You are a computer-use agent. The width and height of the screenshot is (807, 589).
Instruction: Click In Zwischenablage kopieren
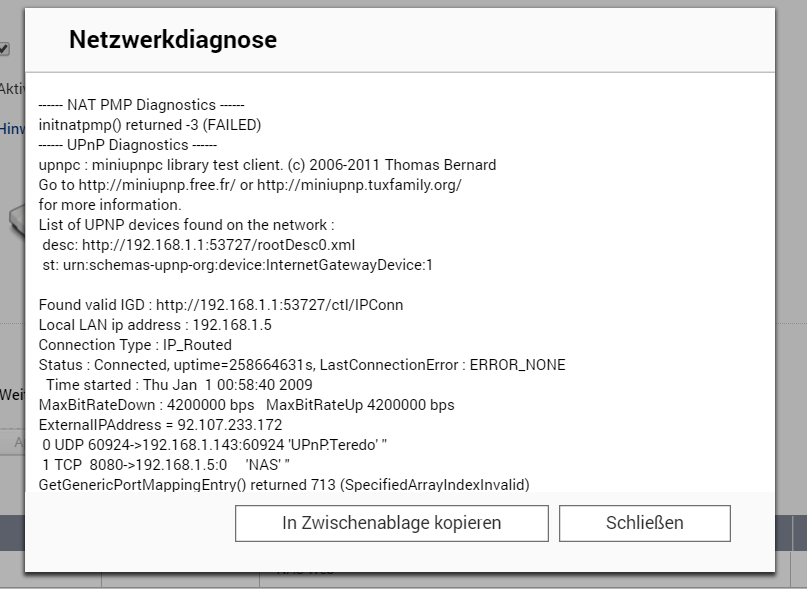[391, 523]
